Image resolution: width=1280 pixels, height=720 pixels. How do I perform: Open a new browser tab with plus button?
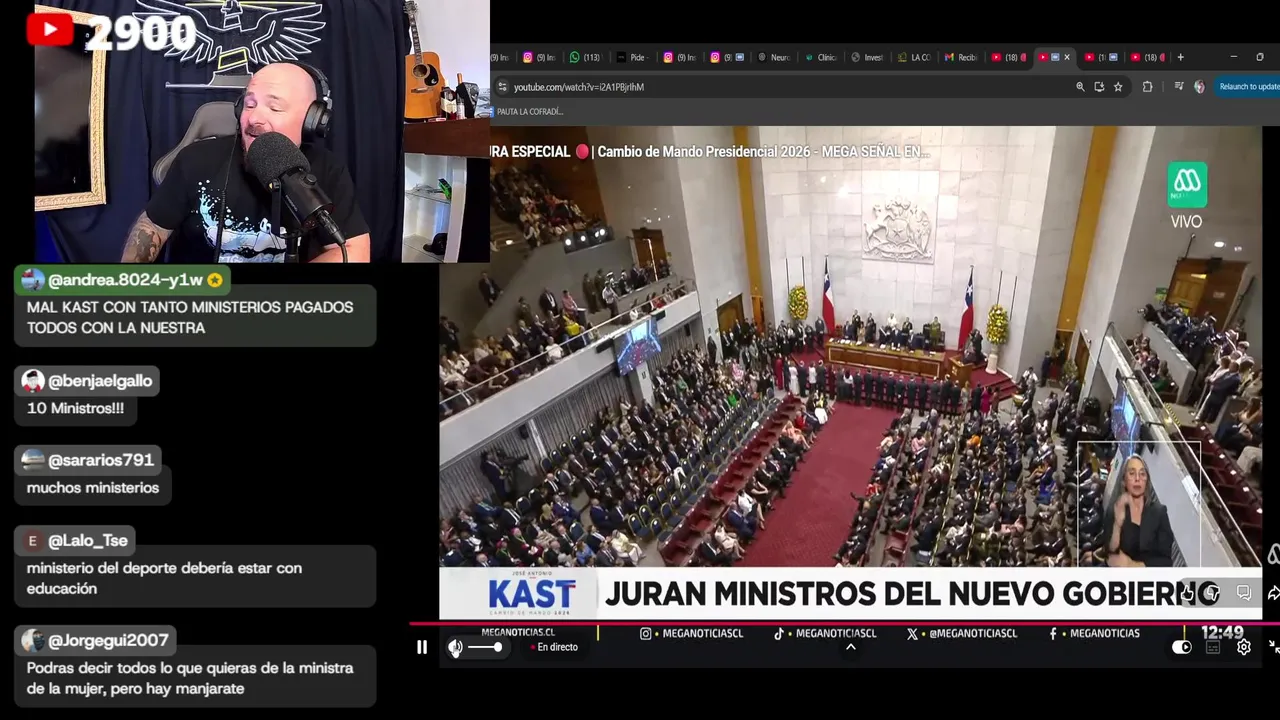(1180, 57)
